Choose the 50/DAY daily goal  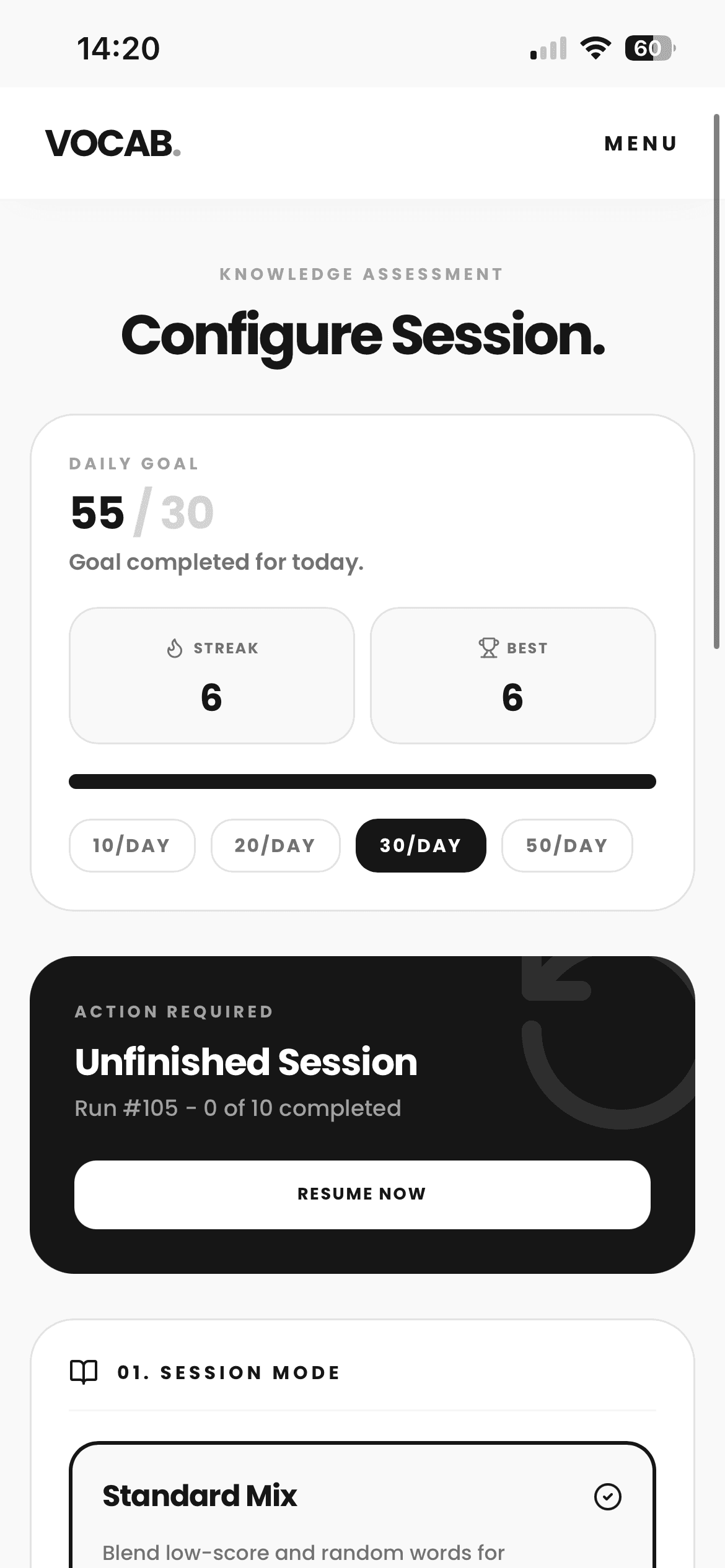click(566, 845)
